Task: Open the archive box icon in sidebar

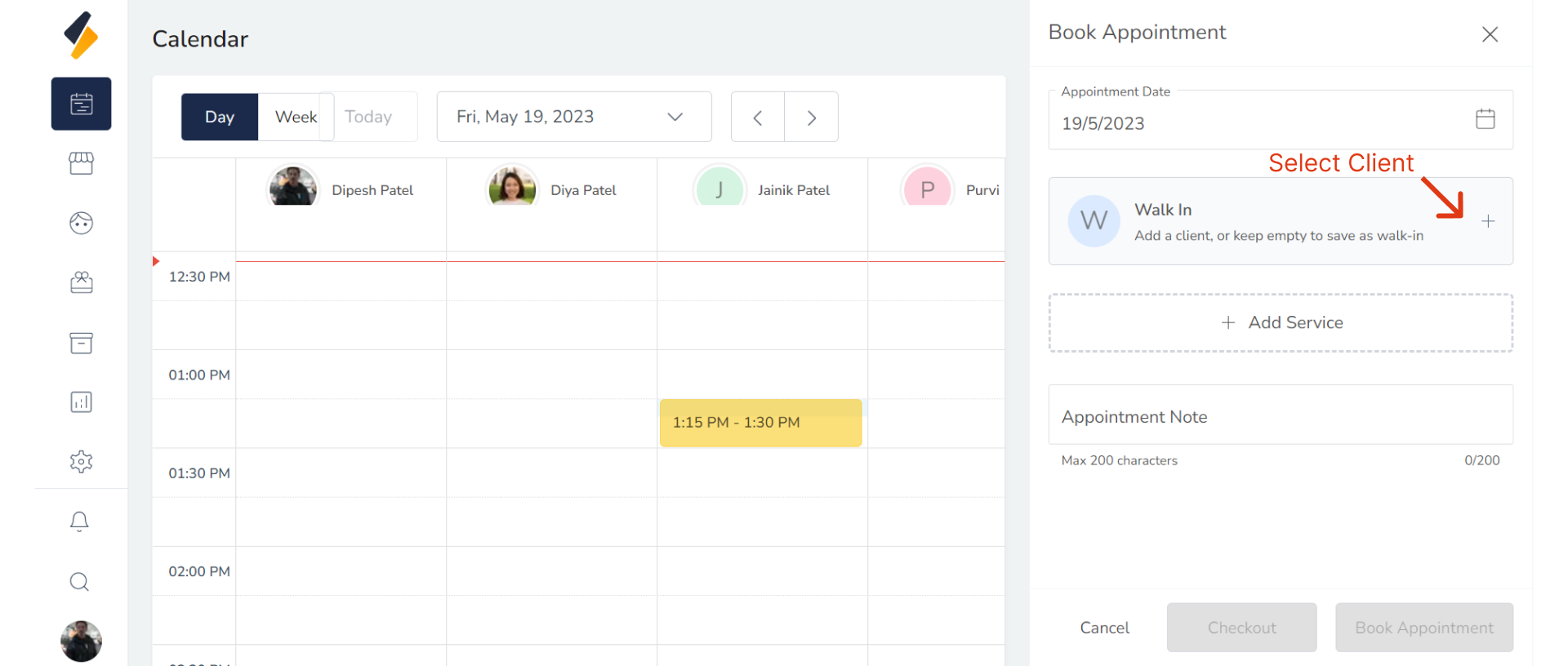Action: [81, 343]
